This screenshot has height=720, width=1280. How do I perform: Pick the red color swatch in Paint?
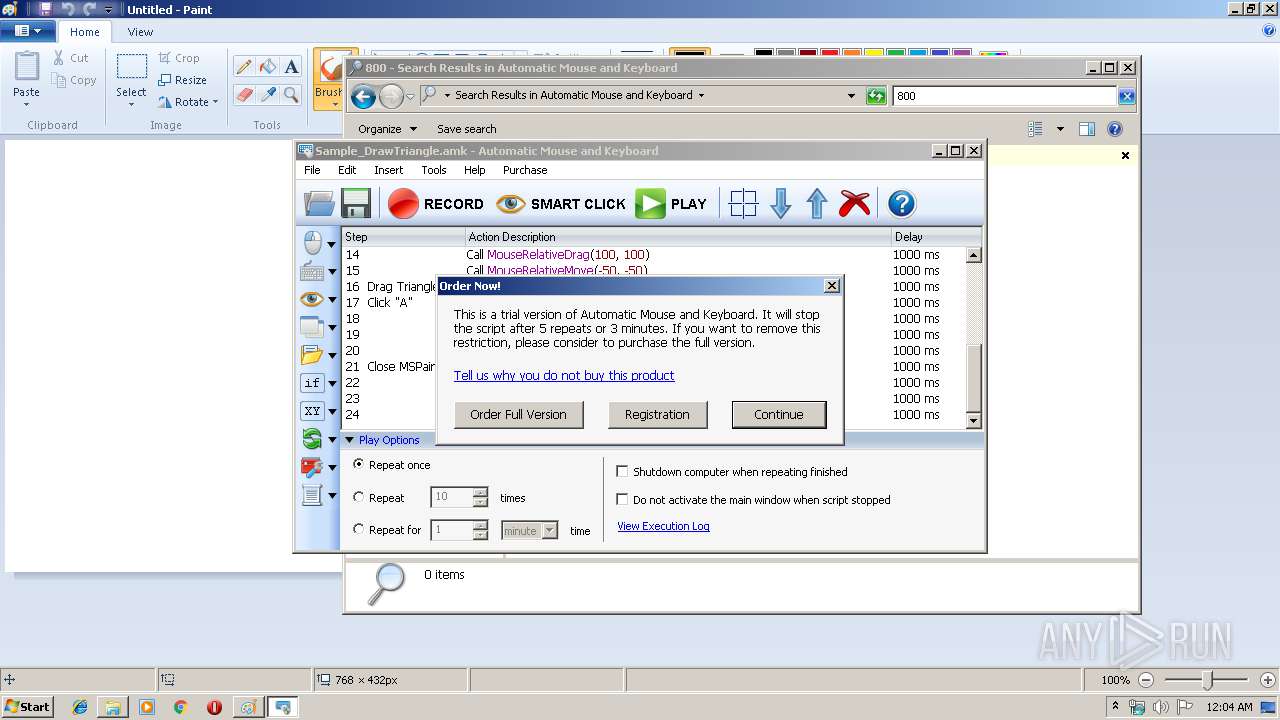coord(830,53)
